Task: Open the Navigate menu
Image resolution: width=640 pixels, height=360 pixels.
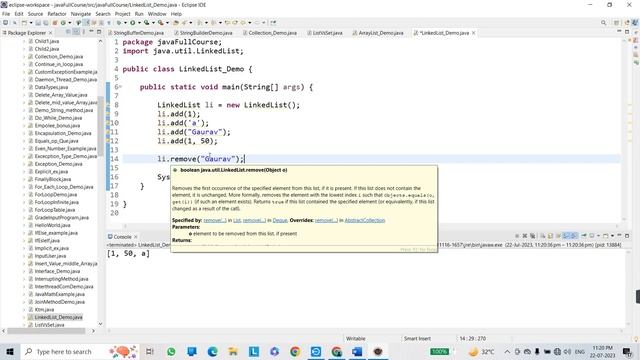Action: pyautogui.click(x=81, y=14)
